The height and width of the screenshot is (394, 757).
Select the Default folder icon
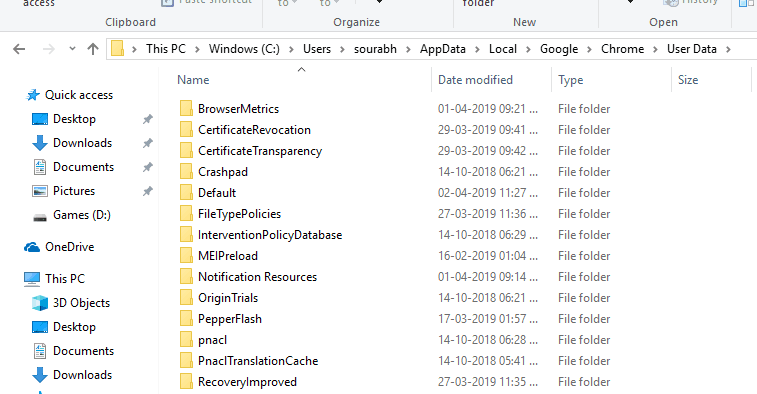tap(186, 193)
